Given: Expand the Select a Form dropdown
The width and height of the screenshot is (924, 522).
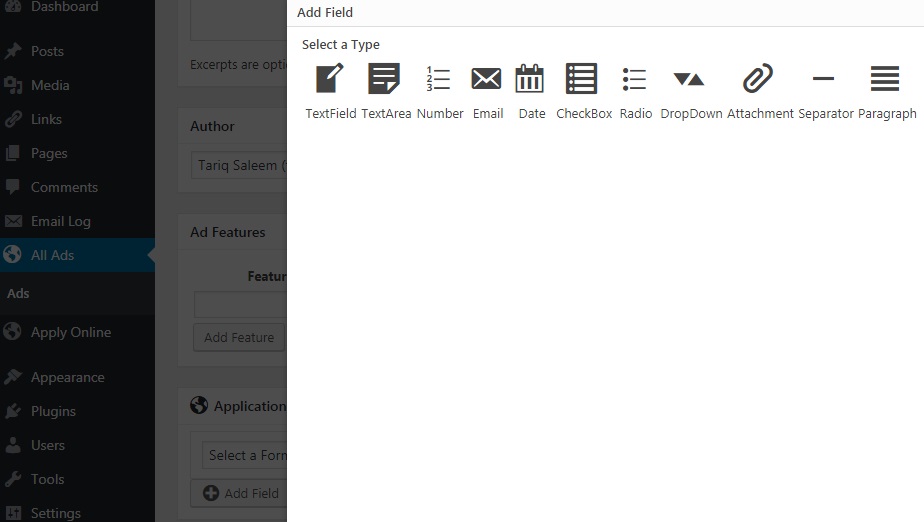Looking at the screenshot, I should 245,455.
